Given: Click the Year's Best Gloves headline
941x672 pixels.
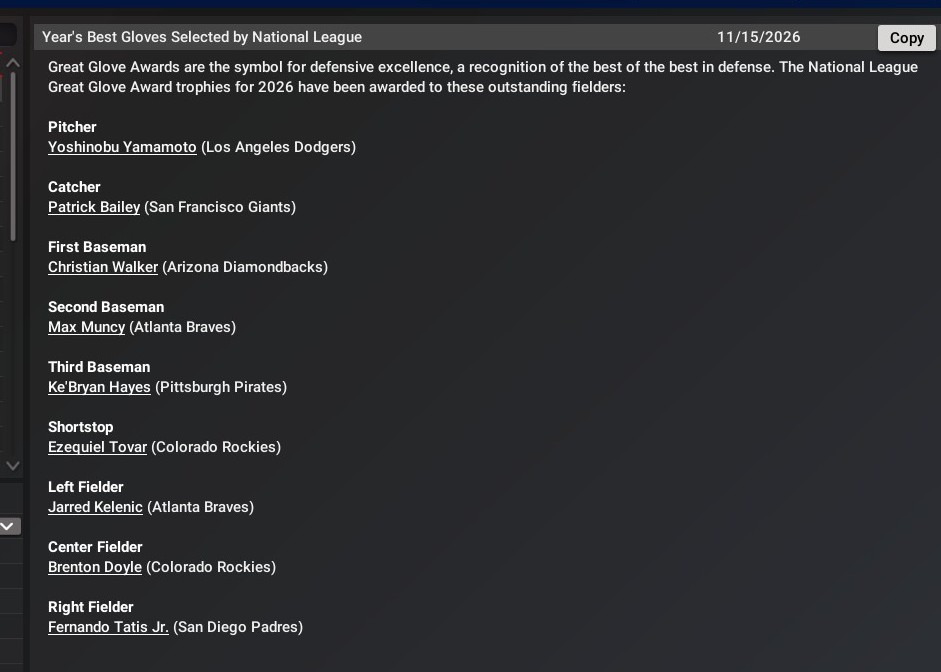Looking at the screenshot, I should point(202,37).
